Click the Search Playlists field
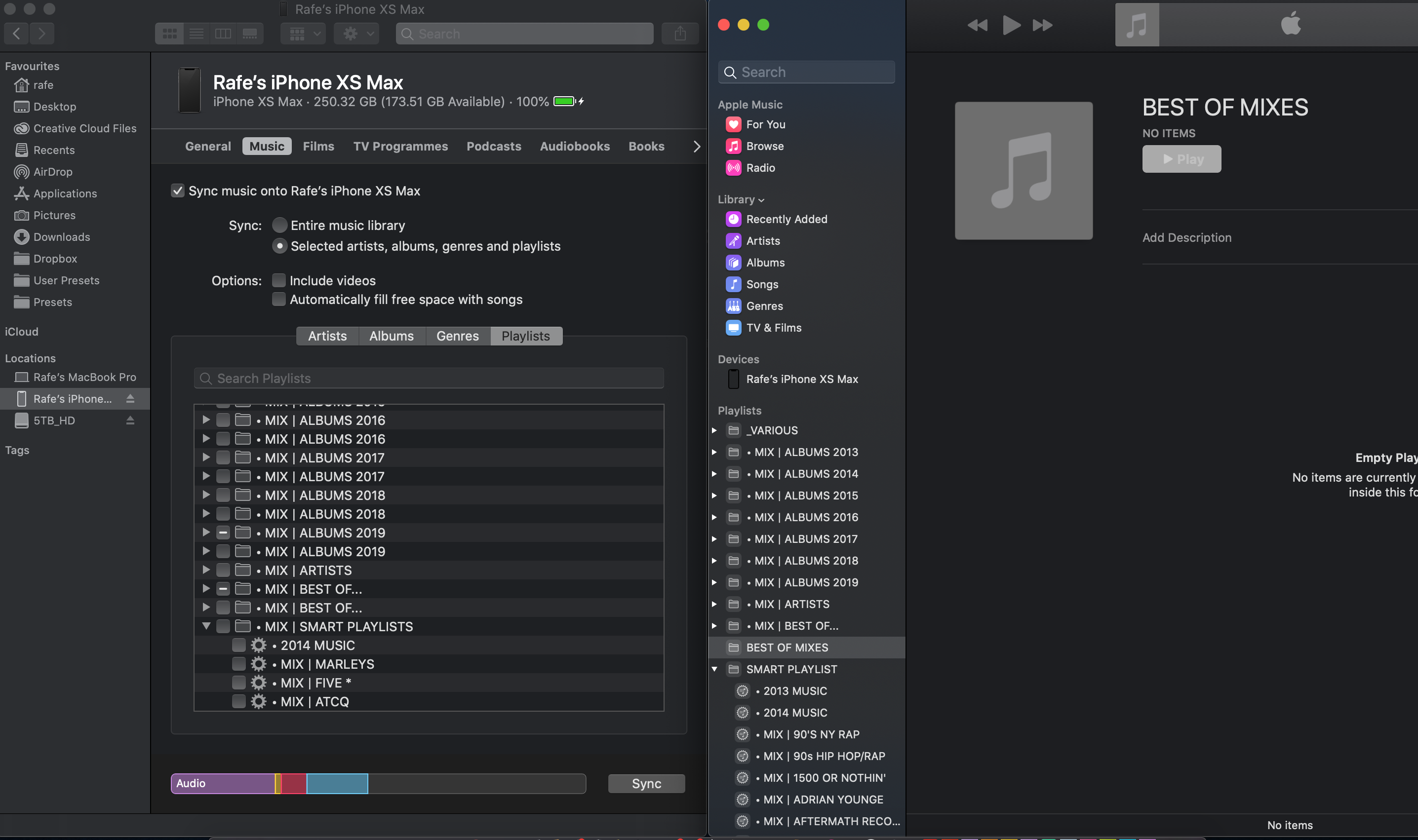 coord(429,379)
